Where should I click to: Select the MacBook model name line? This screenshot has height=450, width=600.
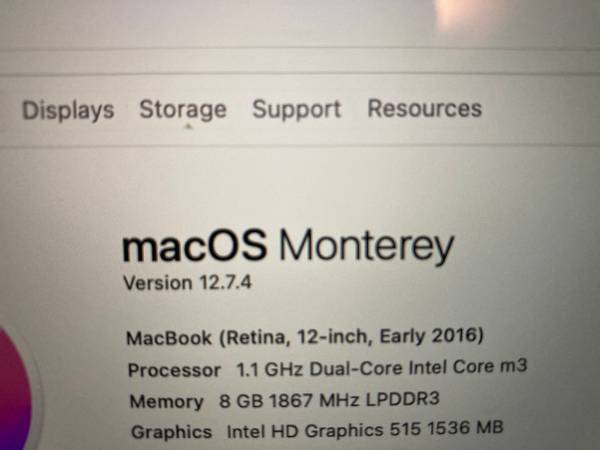tap(306, 335)
